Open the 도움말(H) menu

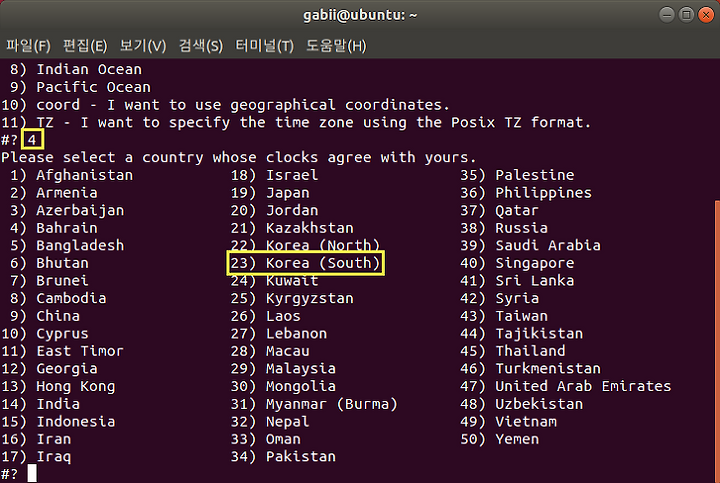pos(337,46)
